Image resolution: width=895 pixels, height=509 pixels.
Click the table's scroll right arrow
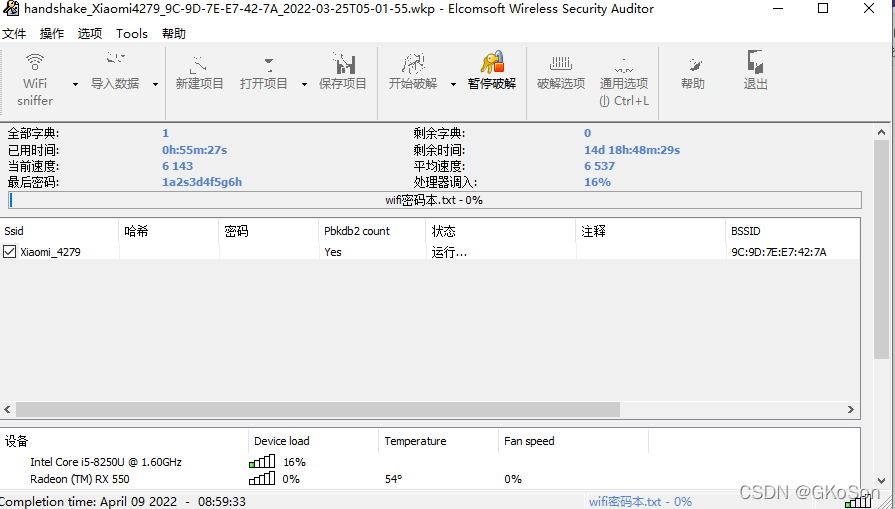coord(851,410)
